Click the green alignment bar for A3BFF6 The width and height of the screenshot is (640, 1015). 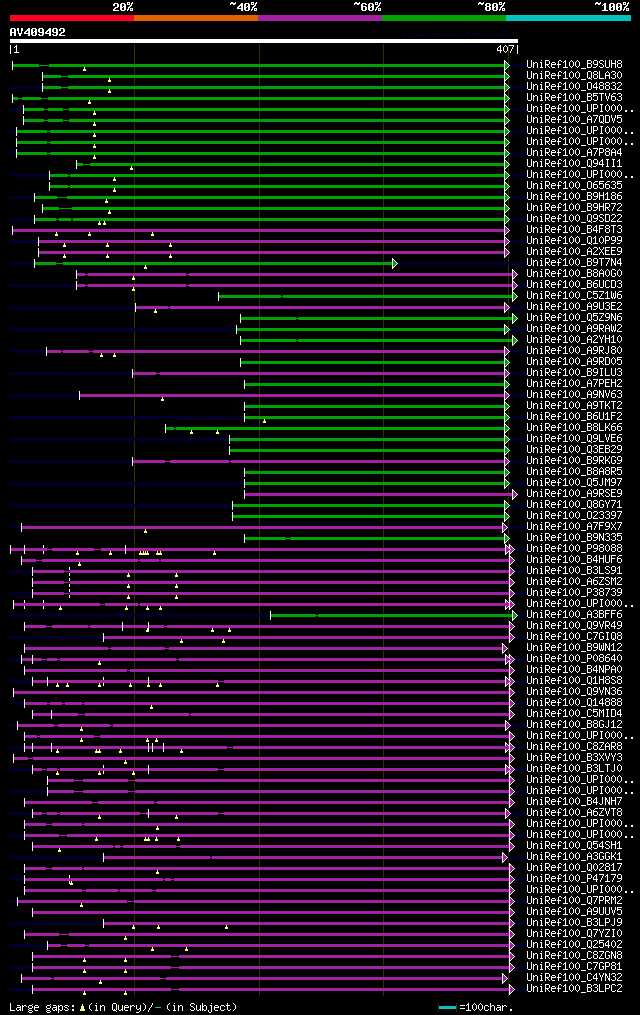click(394, 616)
